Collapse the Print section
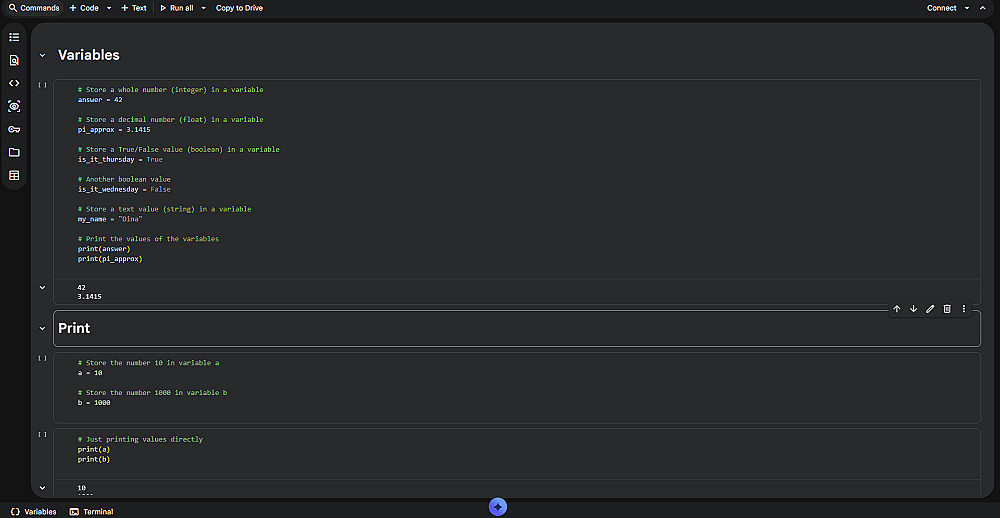The height and width of the screenshot is (518, 1000). pos(42,329)
